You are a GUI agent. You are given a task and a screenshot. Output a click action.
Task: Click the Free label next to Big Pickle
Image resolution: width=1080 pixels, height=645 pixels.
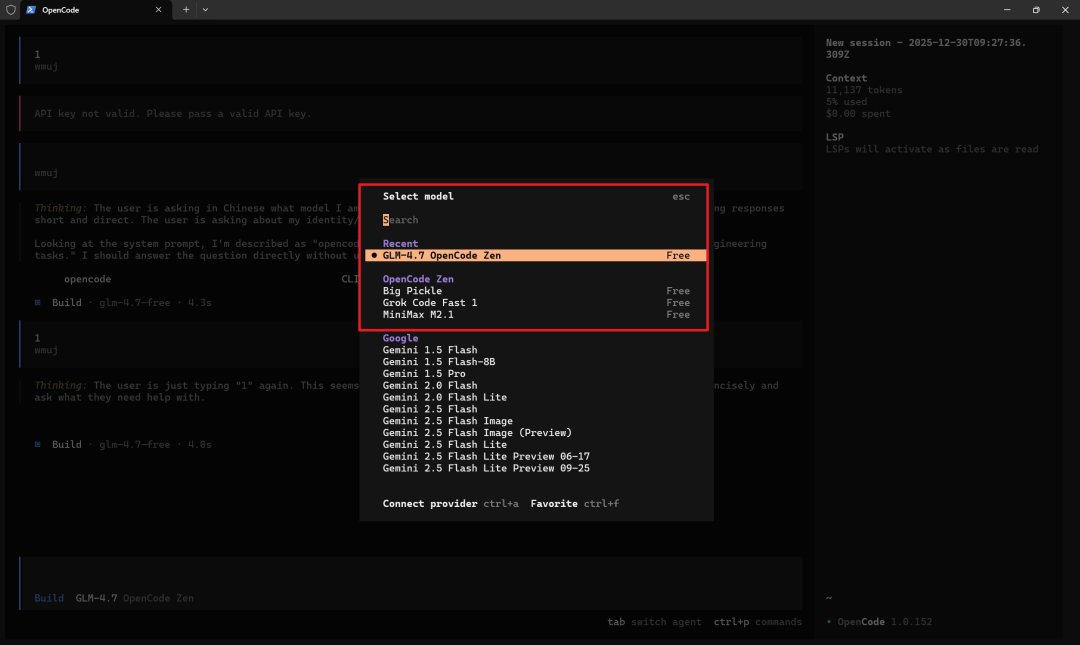pos(678,291)
